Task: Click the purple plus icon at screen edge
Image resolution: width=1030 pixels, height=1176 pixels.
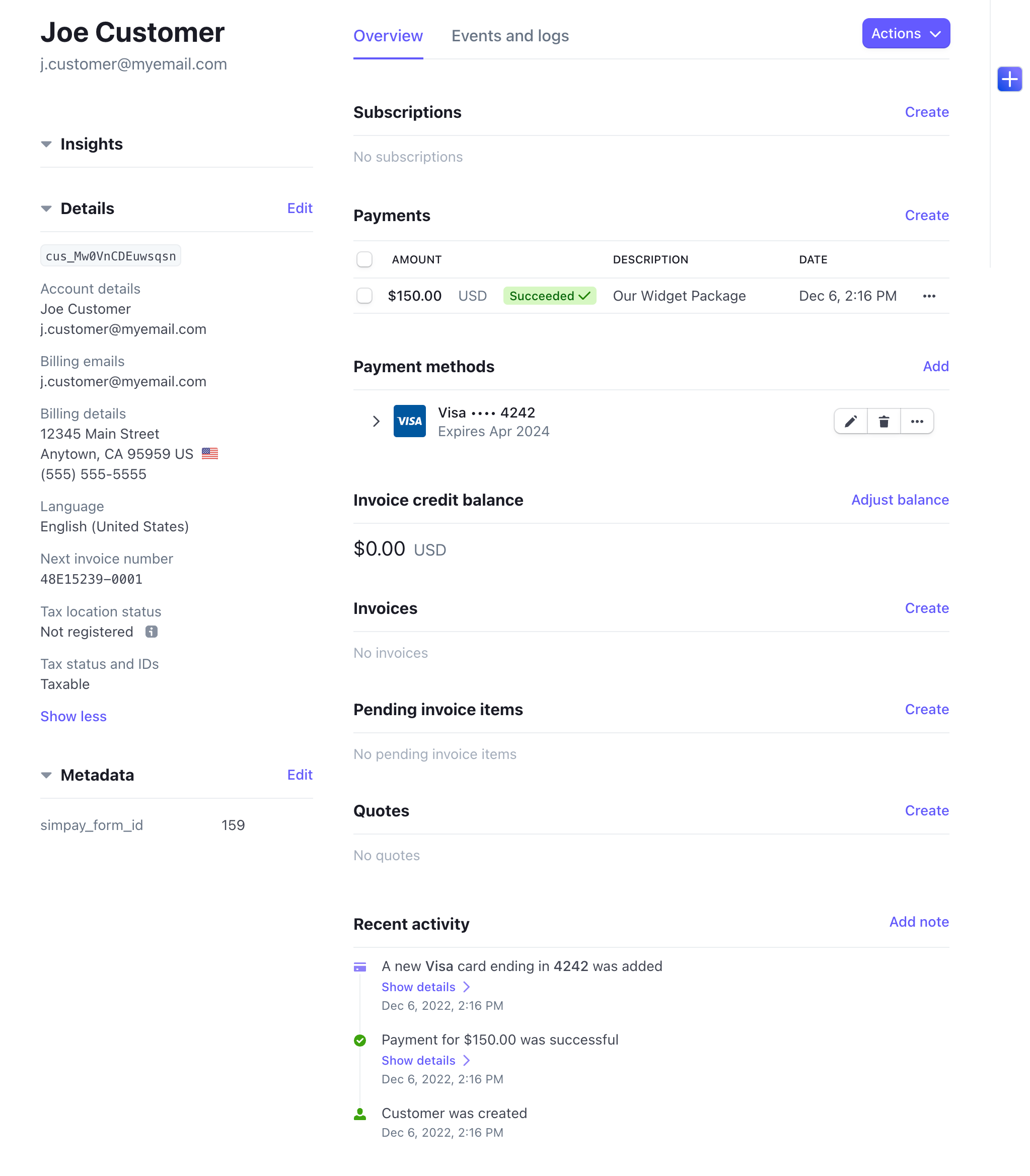Action: tap(1009, 79)
